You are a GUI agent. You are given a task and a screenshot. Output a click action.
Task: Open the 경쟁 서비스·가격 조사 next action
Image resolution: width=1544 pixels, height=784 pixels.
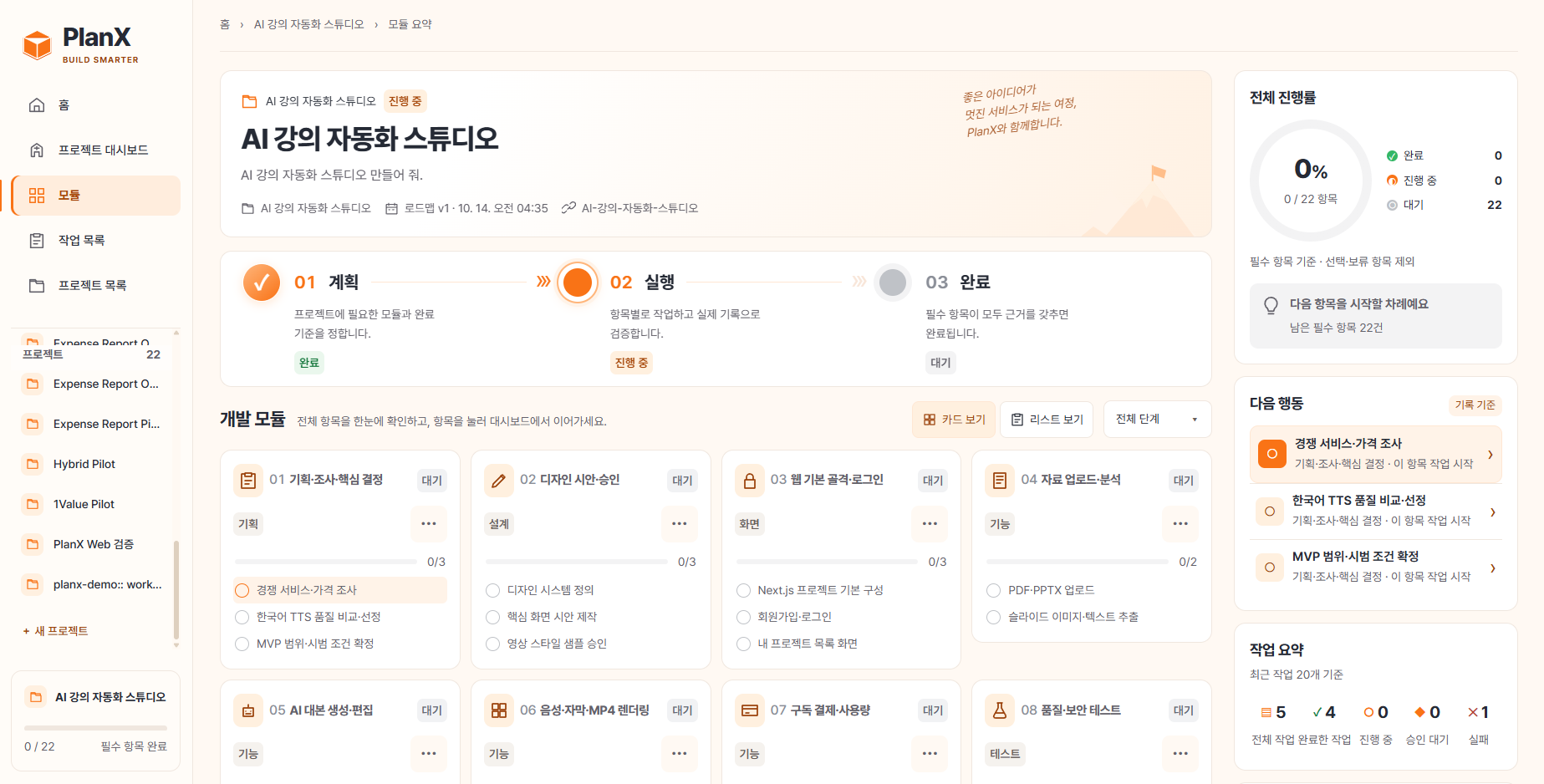coord(1376,455)
